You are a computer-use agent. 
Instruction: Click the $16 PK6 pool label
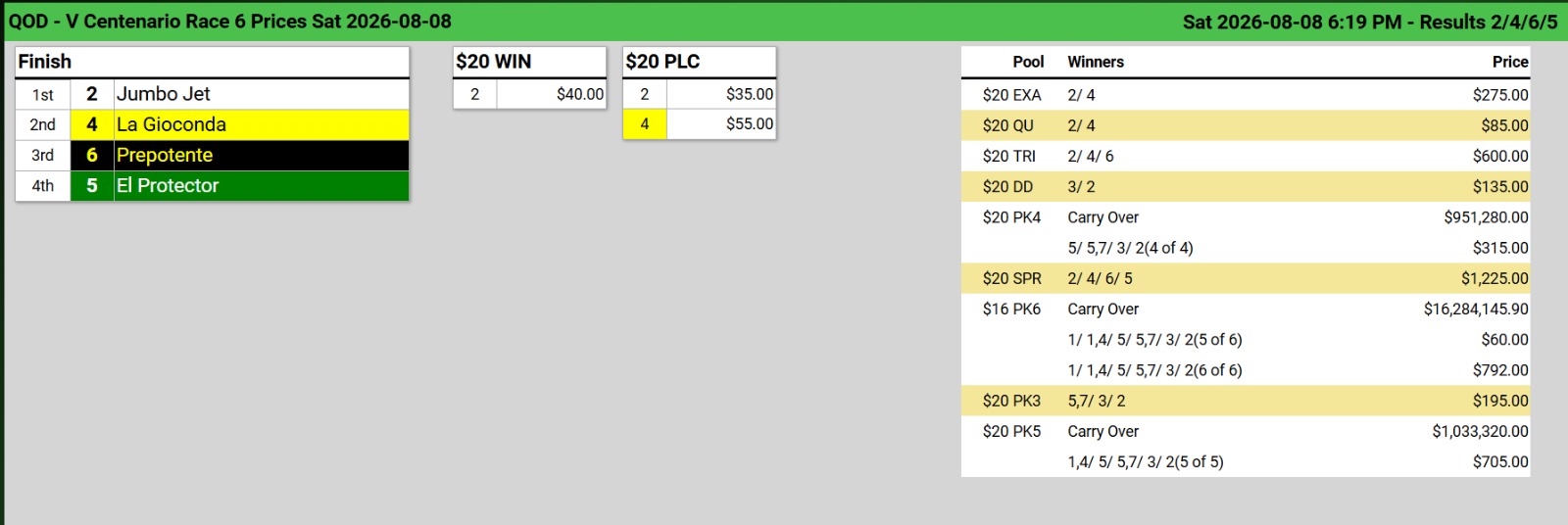(1011, 309)
